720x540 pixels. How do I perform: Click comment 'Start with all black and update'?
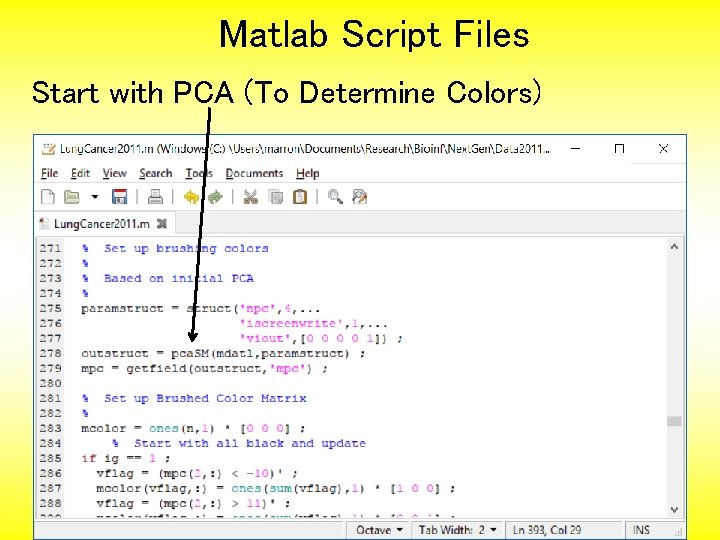[250, 444]
